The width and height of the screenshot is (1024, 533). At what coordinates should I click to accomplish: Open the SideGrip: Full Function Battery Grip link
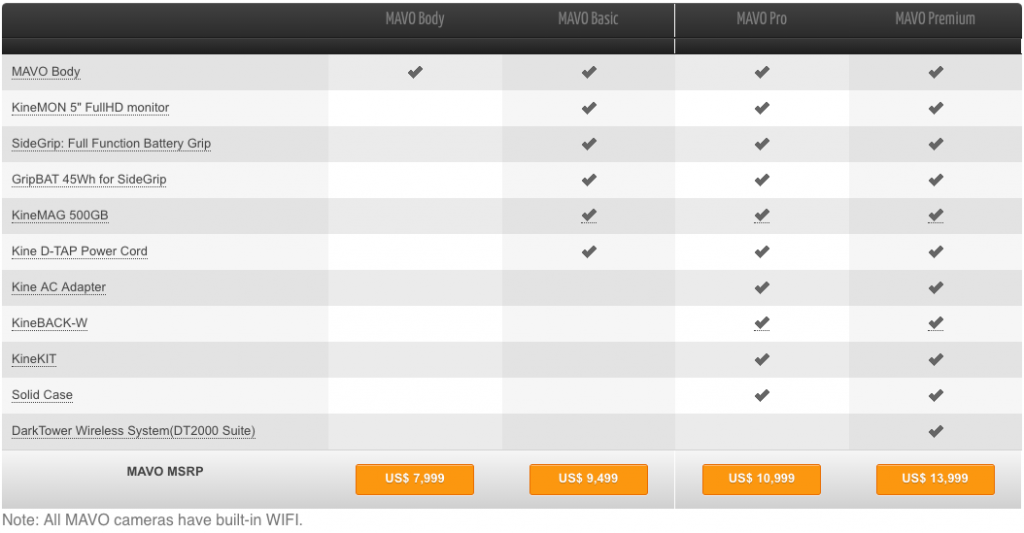tap(111, 144)
